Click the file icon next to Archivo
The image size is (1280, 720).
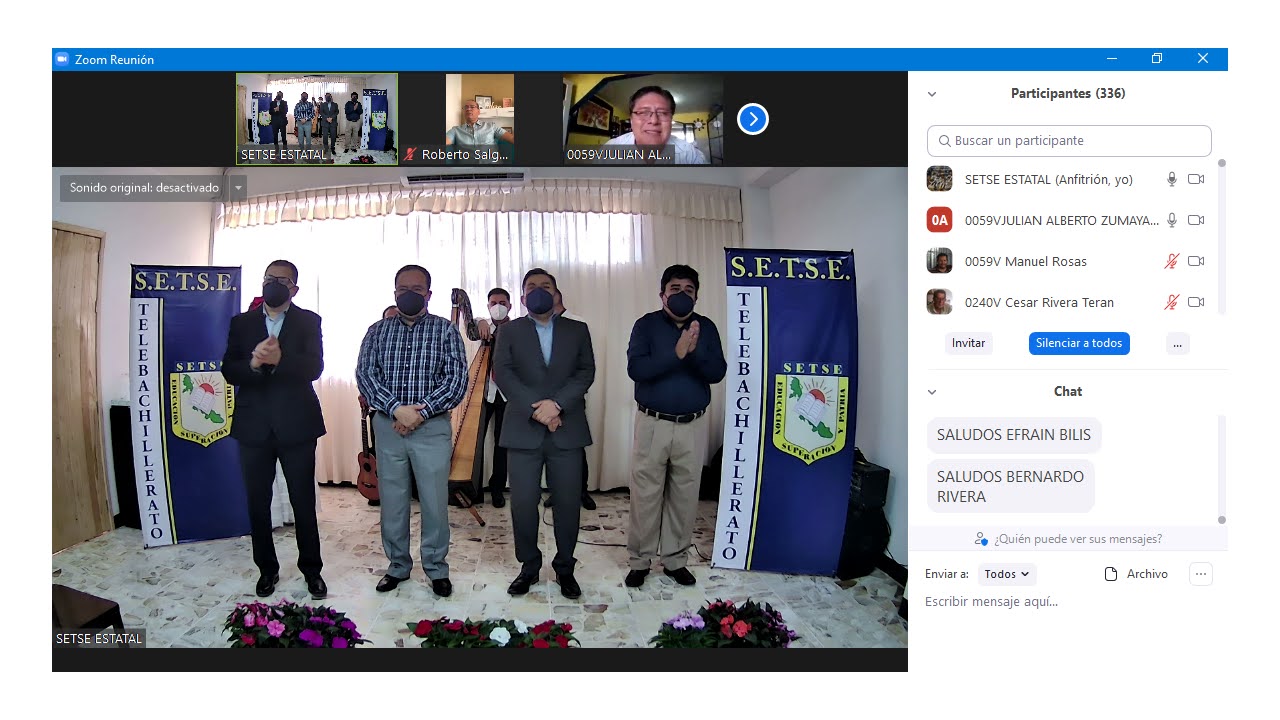coord(1110,574)
